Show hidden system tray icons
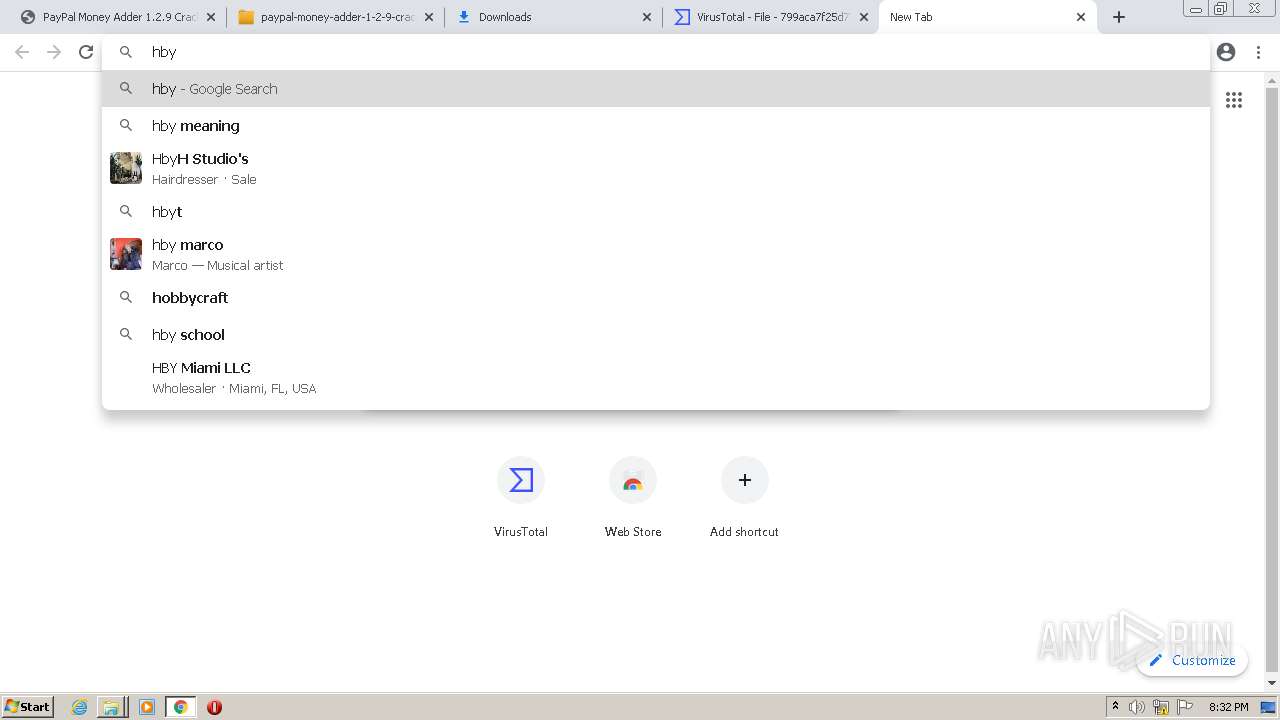Image resolution: width=1280 pixels, height=720 pixels. coord(1115,707)
